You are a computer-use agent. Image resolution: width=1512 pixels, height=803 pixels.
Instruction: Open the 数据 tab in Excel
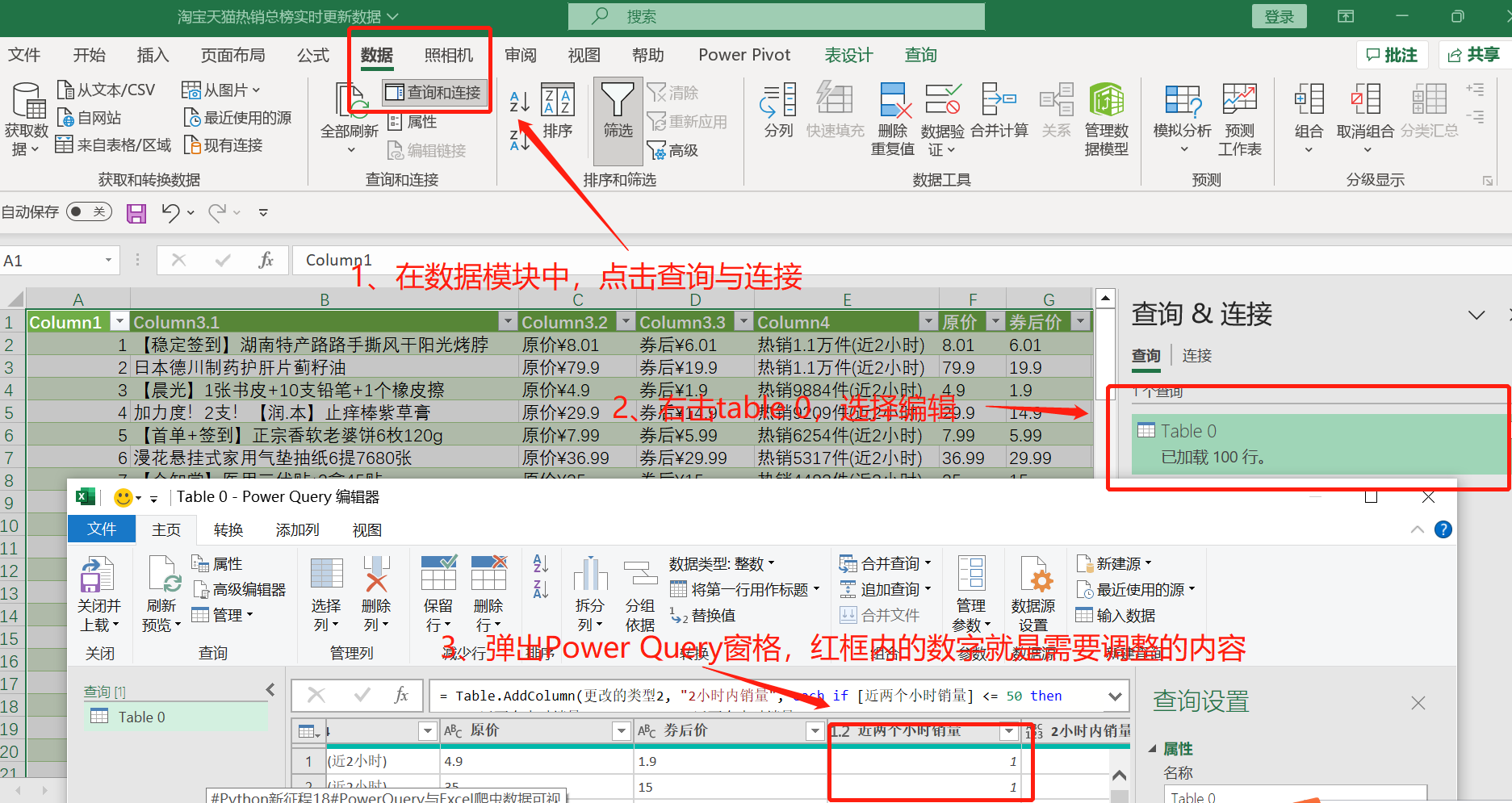tap(377, 55)
